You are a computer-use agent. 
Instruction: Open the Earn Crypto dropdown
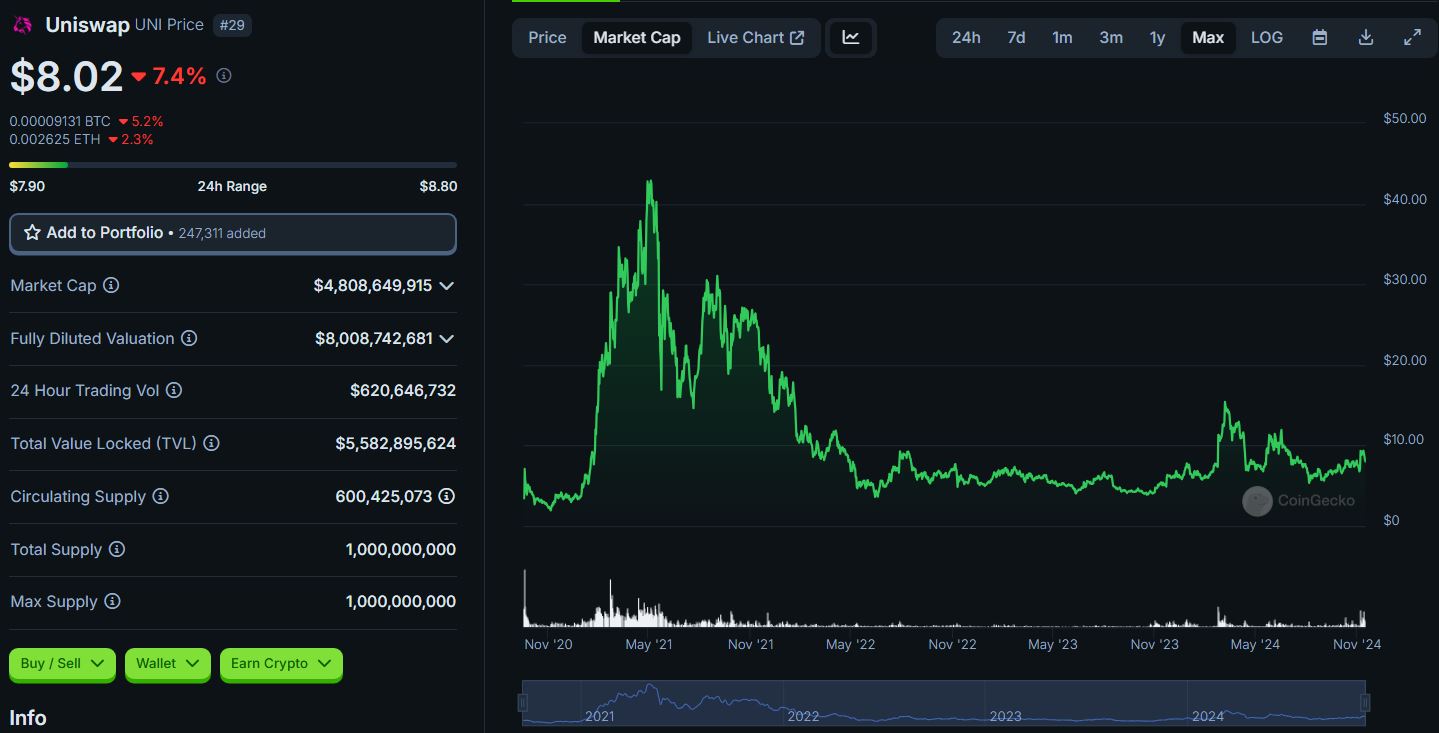(281, 663)
